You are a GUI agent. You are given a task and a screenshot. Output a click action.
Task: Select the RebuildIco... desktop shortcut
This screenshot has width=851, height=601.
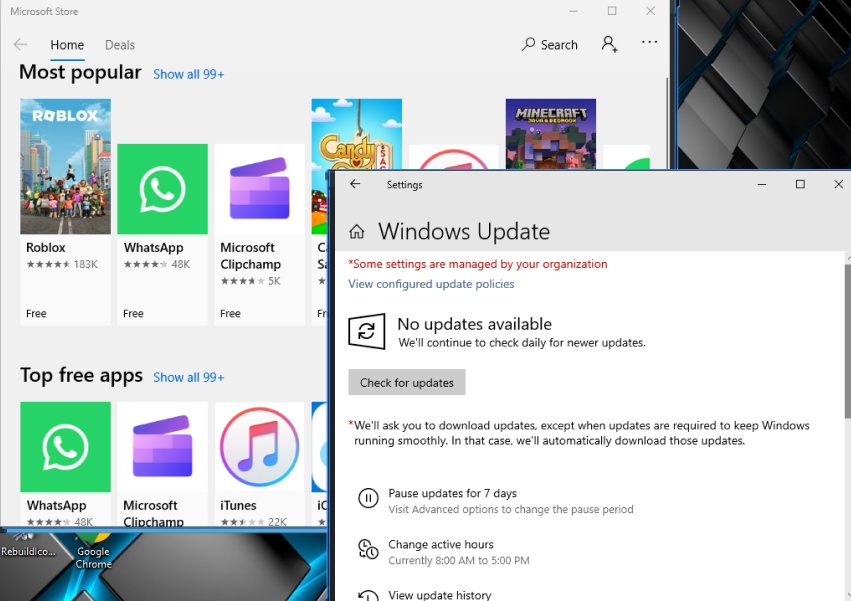[28, 546]
